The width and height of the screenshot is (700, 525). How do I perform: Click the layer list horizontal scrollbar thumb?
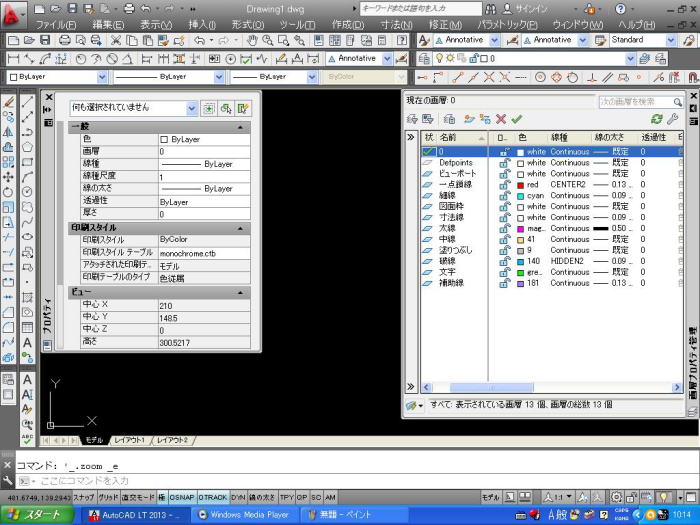pos(492,388)
